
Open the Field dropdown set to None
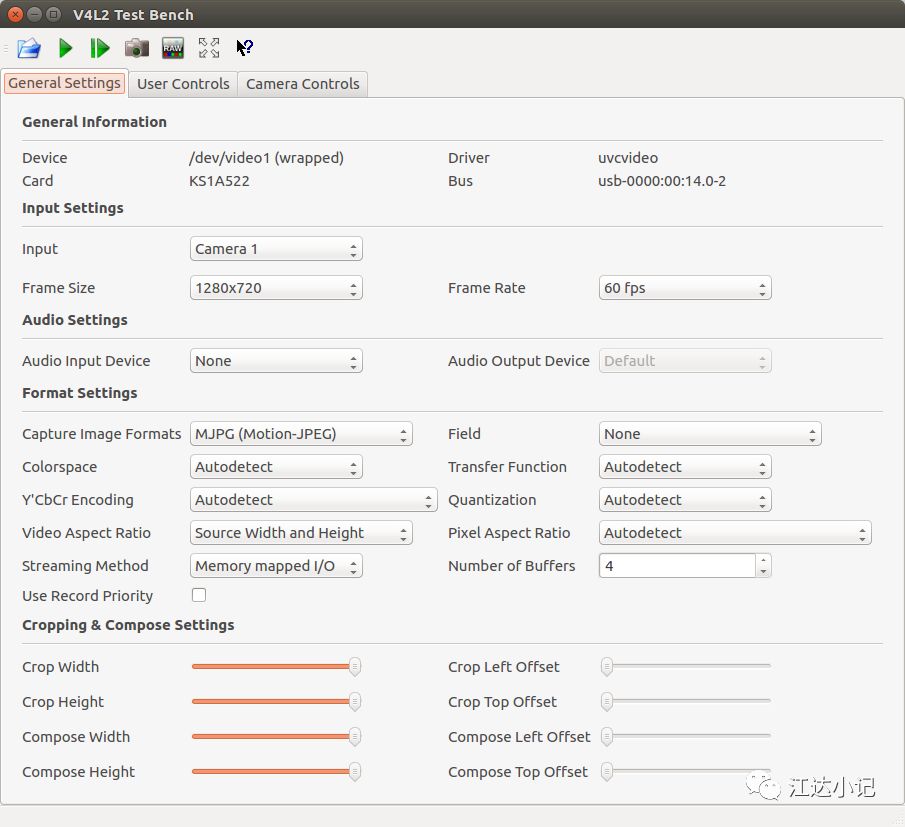(710, 434)
